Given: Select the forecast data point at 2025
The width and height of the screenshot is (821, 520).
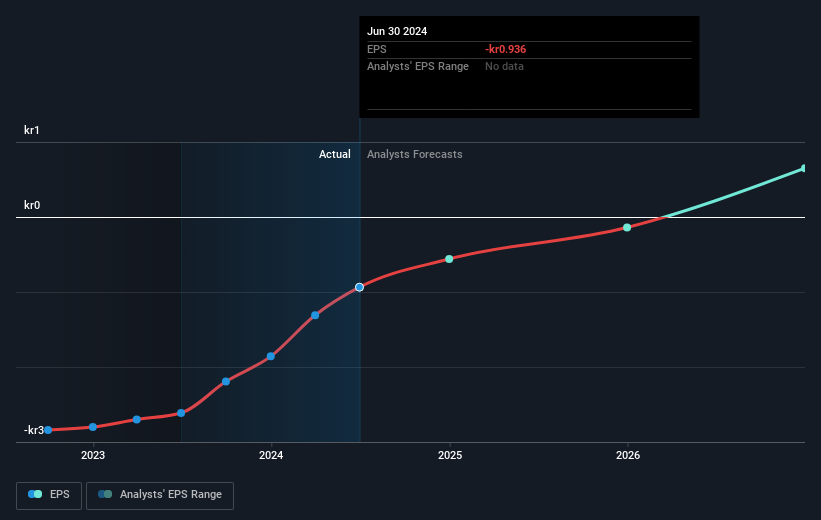Looking at the screenshot, I should coord(449,259).
